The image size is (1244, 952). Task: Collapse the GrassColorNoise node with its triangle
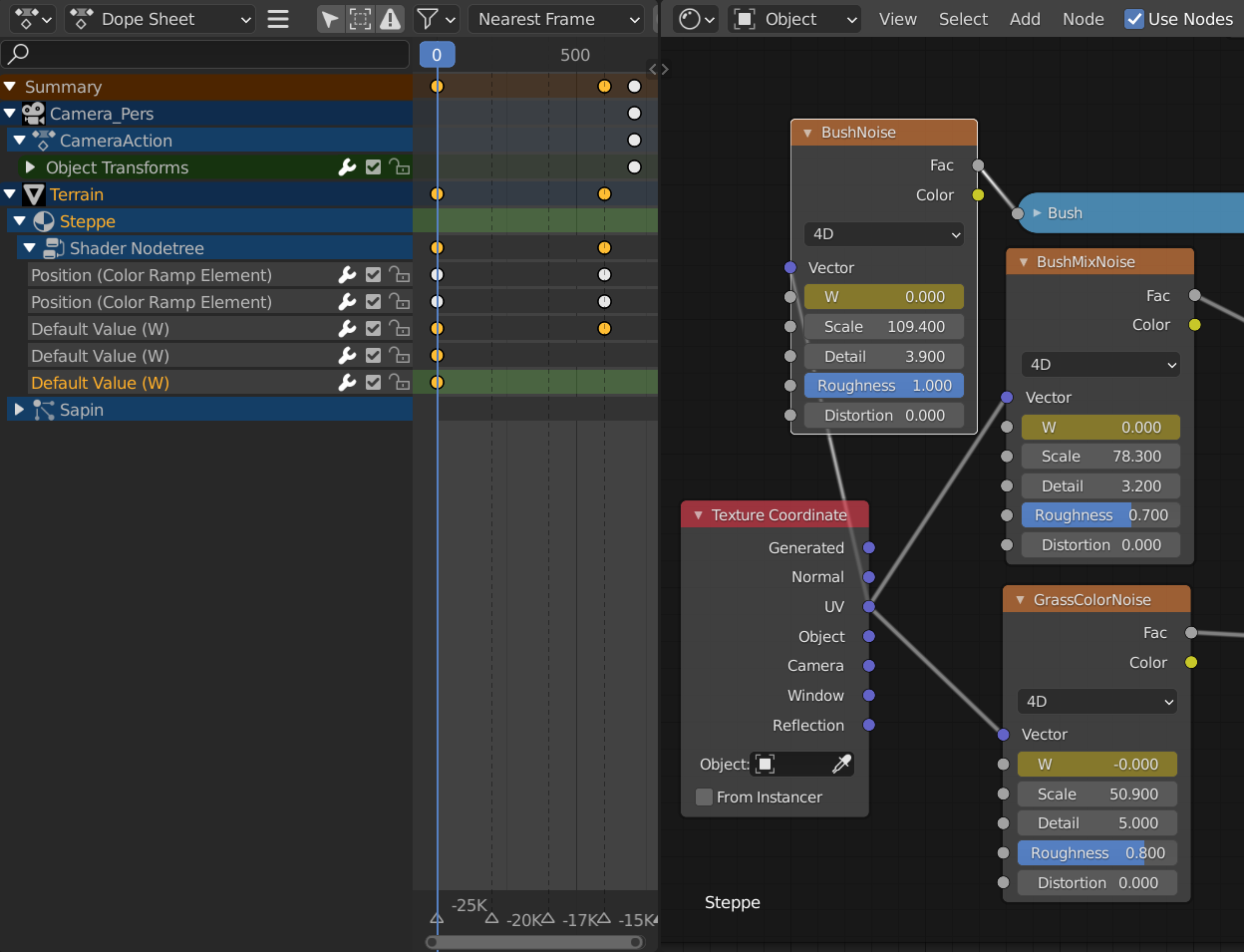click(x=1020, y=600)
